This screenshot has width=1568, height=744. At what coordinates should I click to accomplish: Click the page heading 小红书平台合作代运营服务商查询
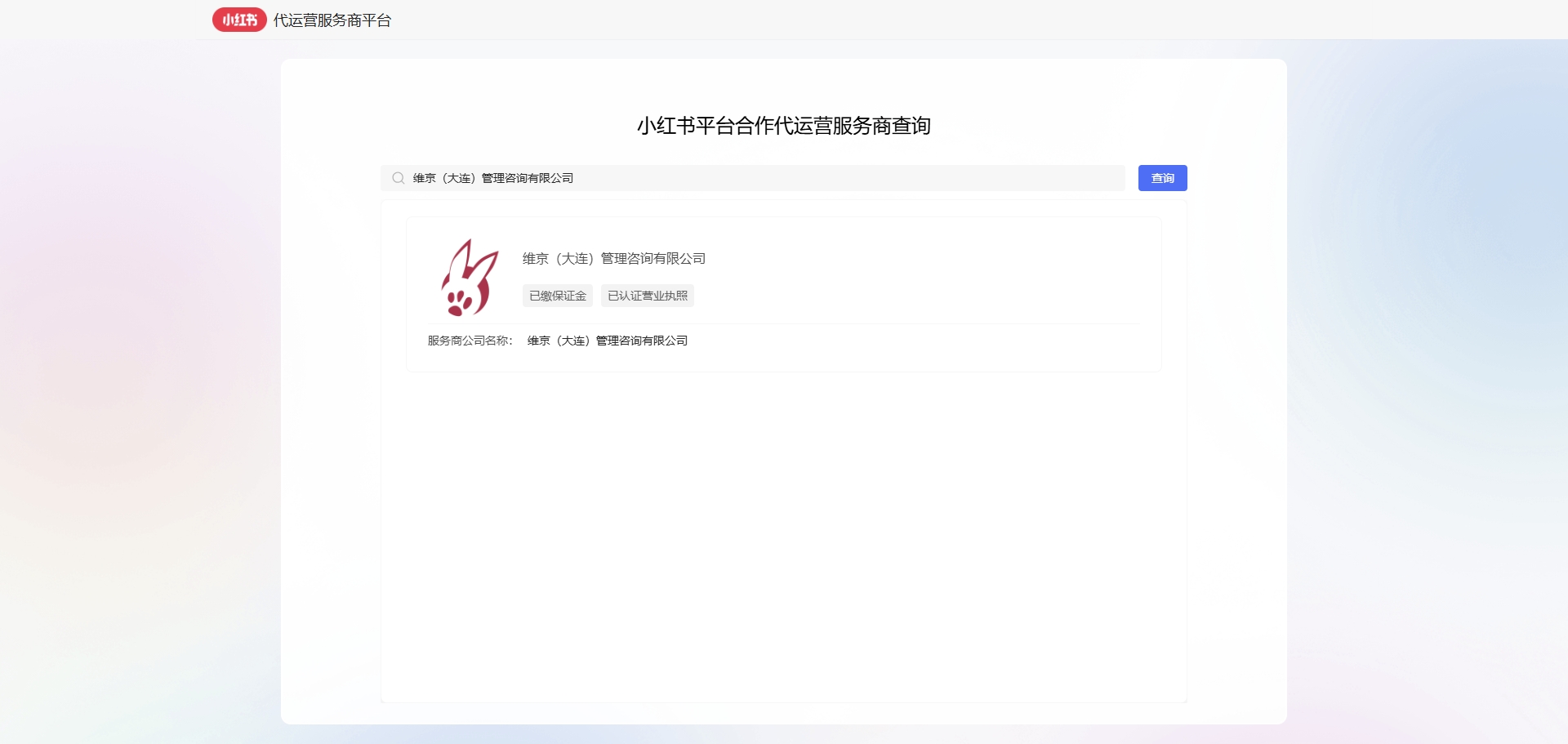coord(784,126)
